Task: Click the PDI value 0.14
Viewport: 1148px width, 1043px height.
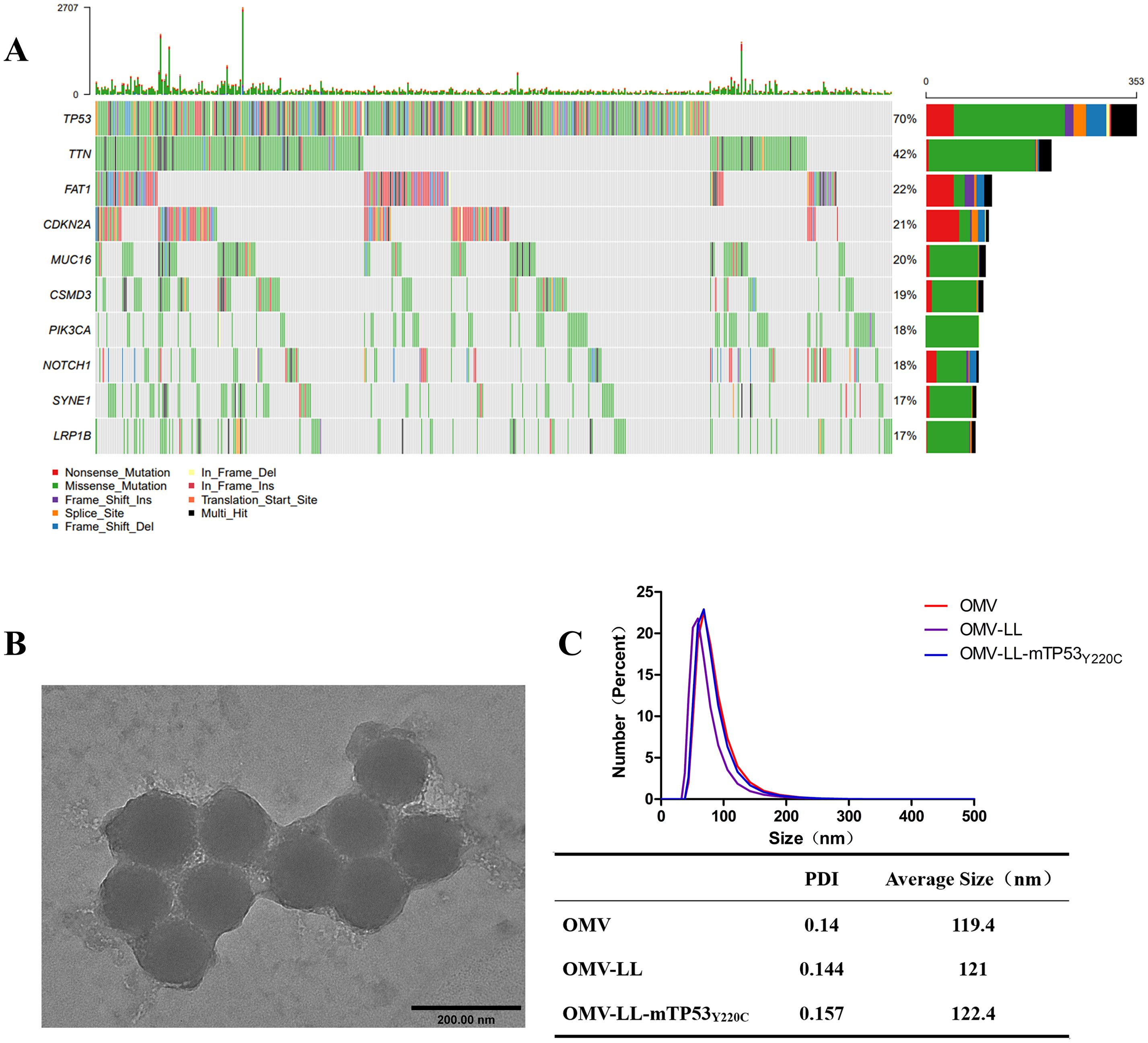Action: click(x=821, y=925)
